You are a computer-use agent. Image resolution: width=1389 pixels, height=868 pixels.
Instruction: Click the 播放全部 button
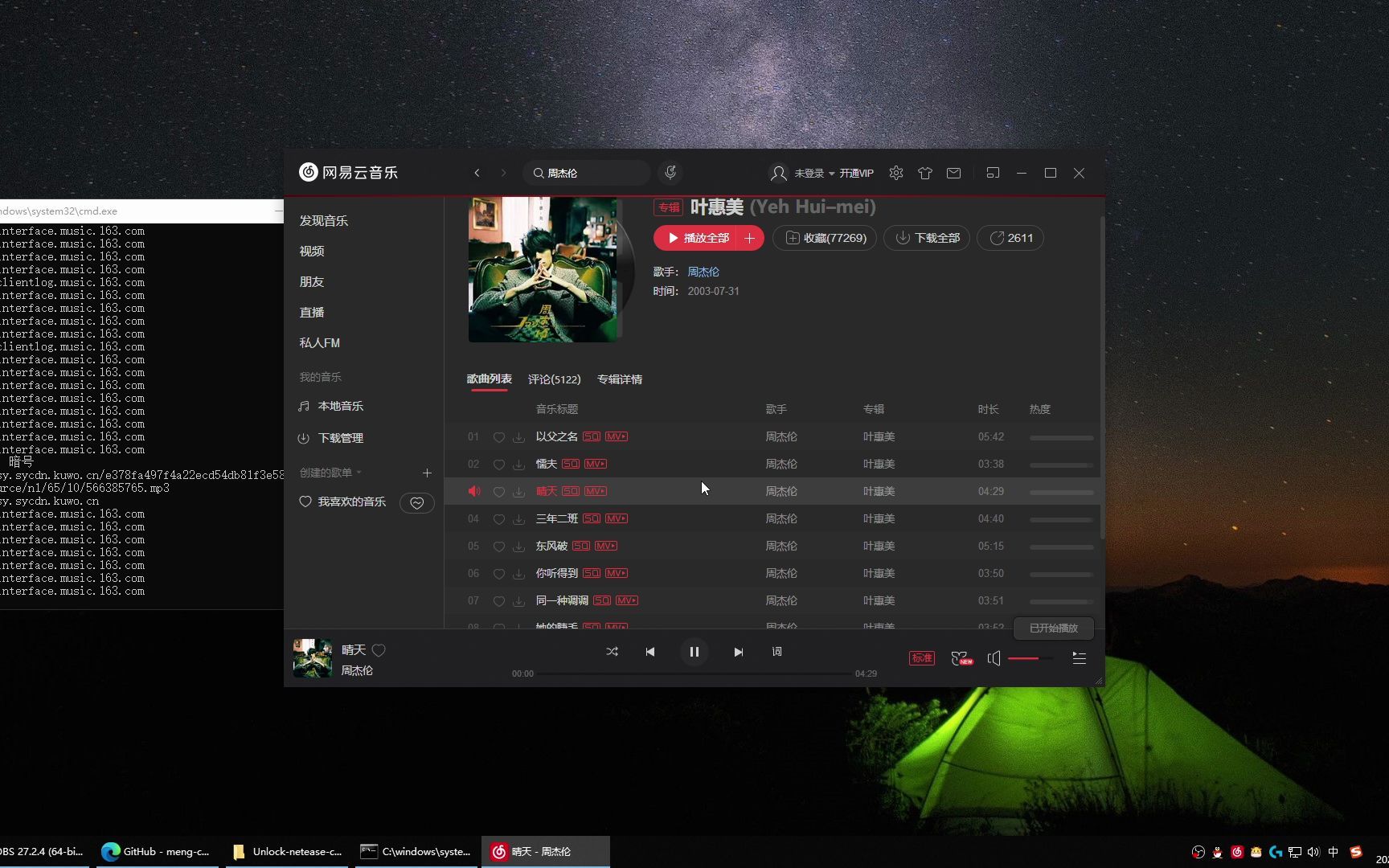pos(694,238)
